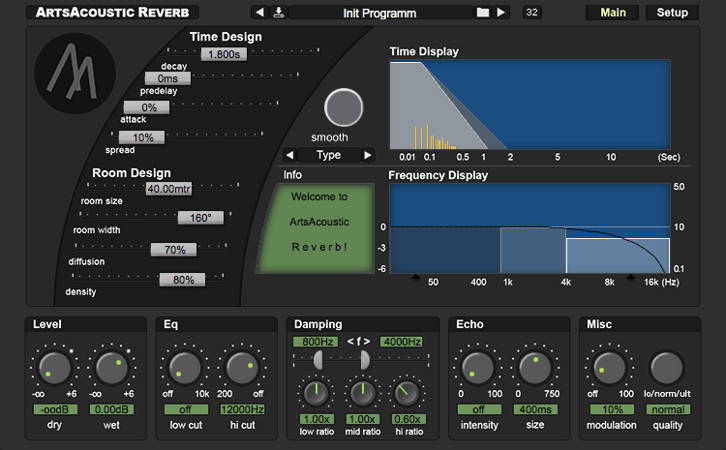The height and width of the screenshot is (450, 726).
Task: Switch to the Main tab
Action: click(613, 13)
